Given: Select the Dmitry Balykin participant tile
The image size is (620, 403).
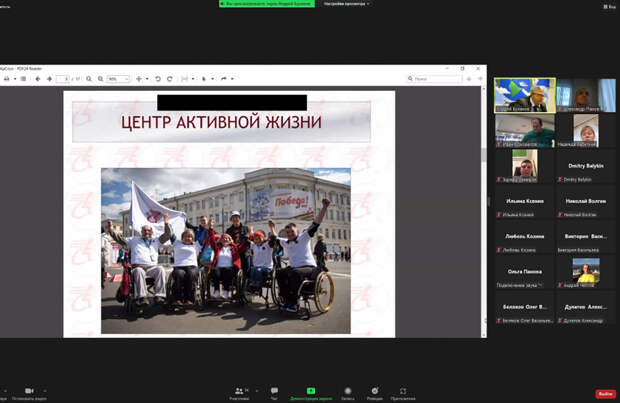Looking at the screenshot, I should click(586, 166).
